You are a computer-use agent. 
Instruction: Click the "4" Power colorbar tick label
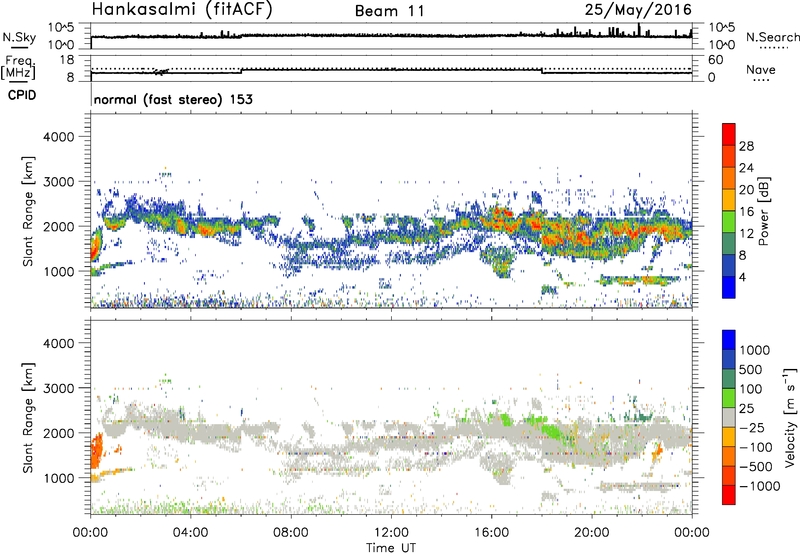742,277
